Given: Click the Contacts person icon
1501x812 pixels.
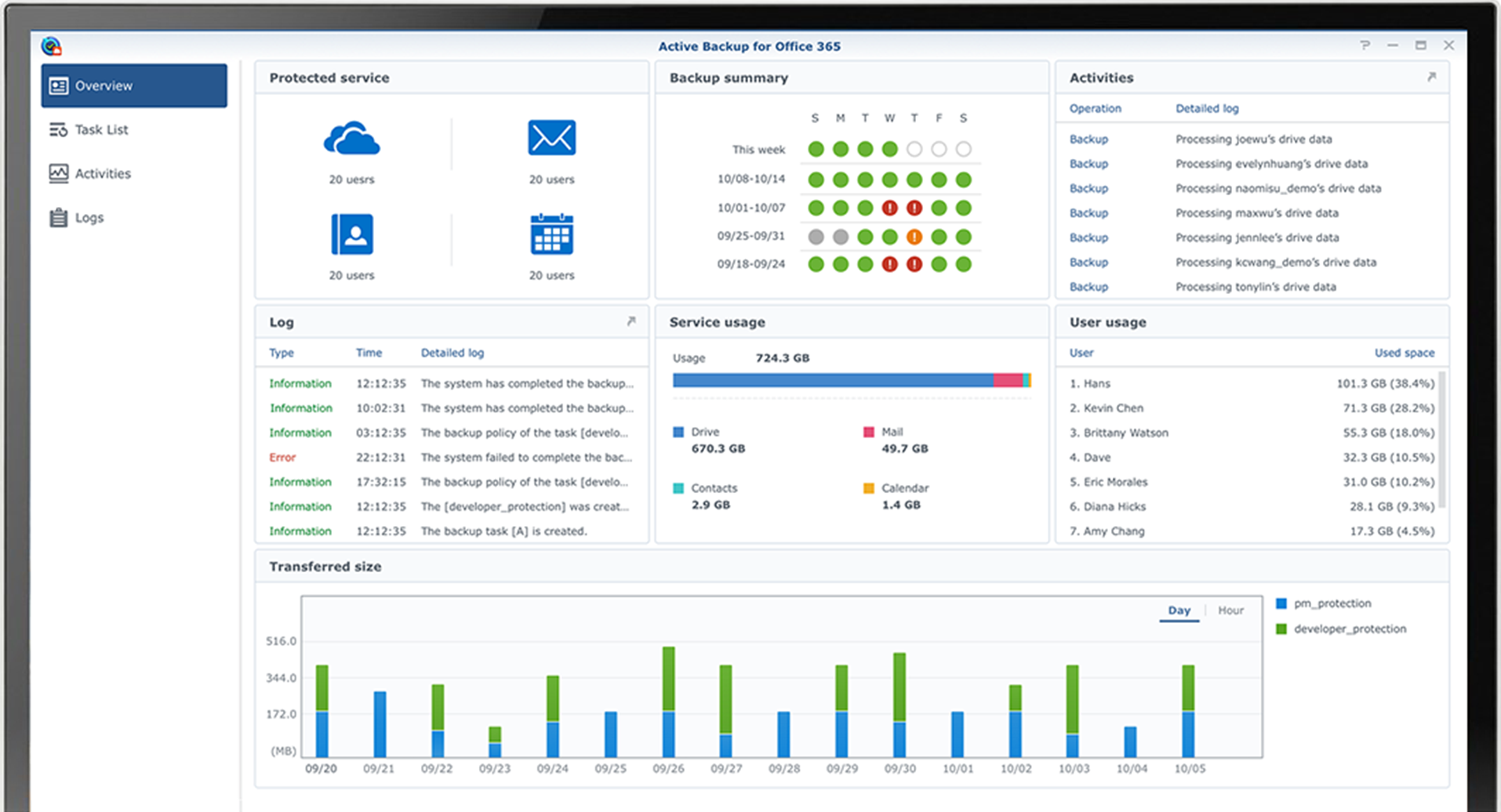Looking at the screenshot, I should [351, 234].
